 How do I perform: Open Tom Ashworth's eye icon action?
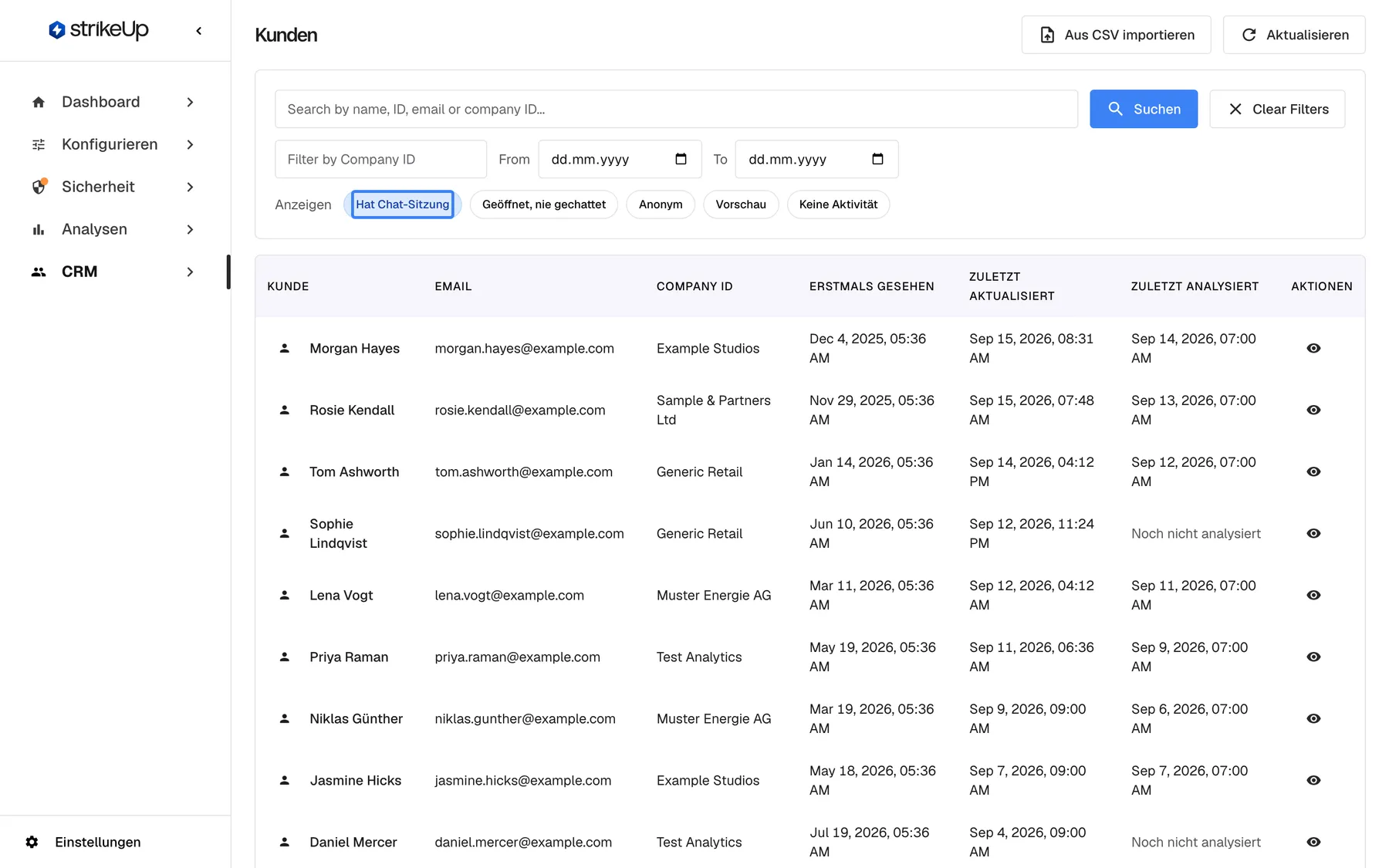click(1313, 471)
